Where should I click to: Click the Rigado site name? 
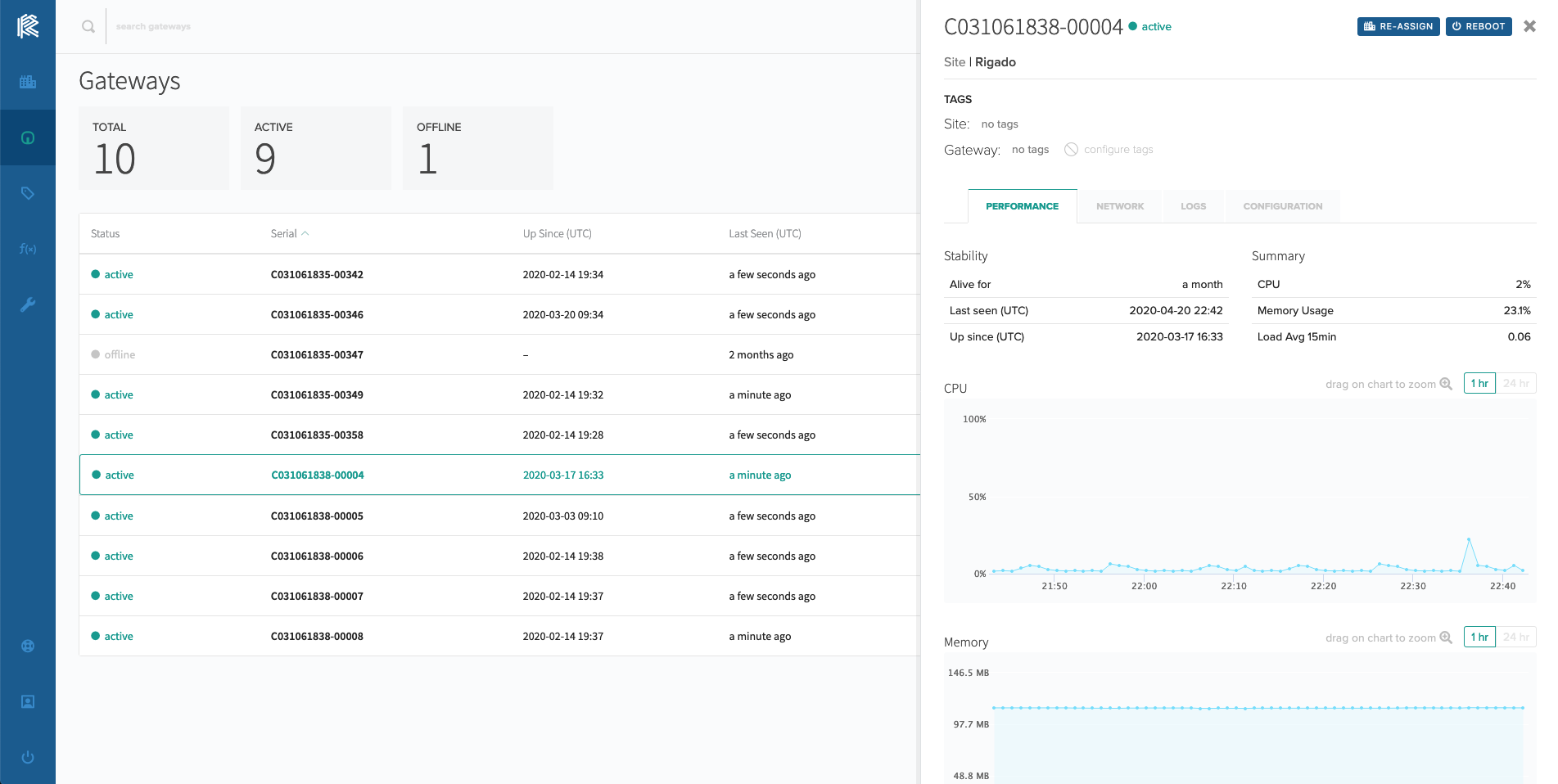pyautogui.click(x=995, y=62)
